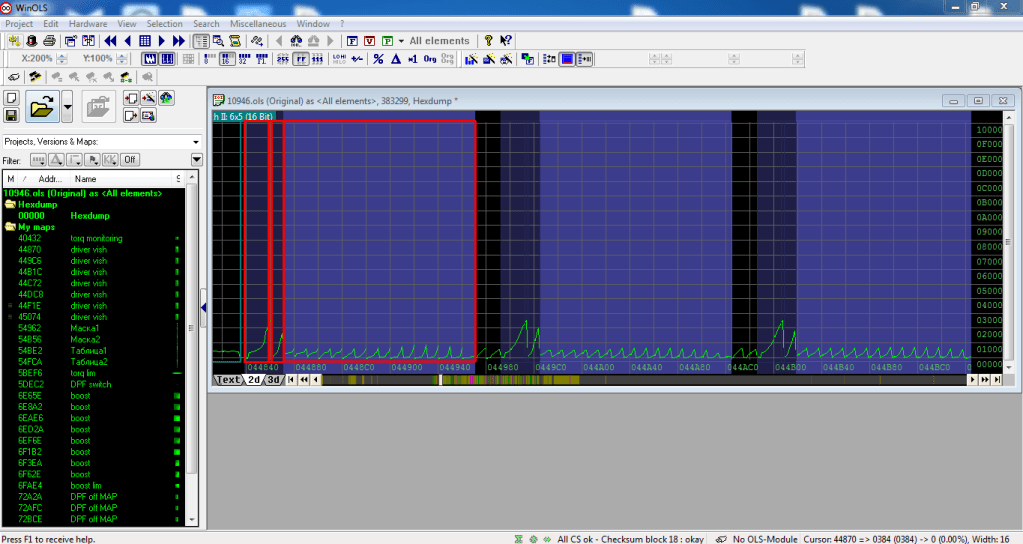Expand the arrow next to Open Project
Image resolution: width=1023 pixels, height=544 pixels.
point(67,106)
